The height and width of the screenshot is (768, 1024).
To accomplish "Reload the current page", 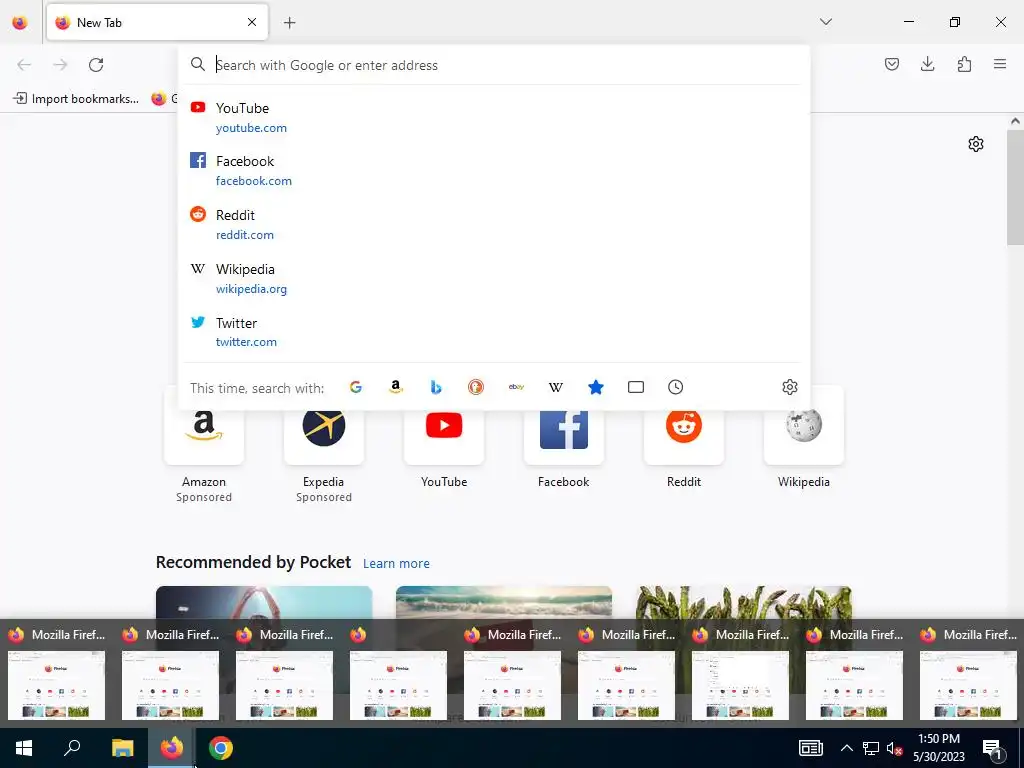I will click(96, 65).
